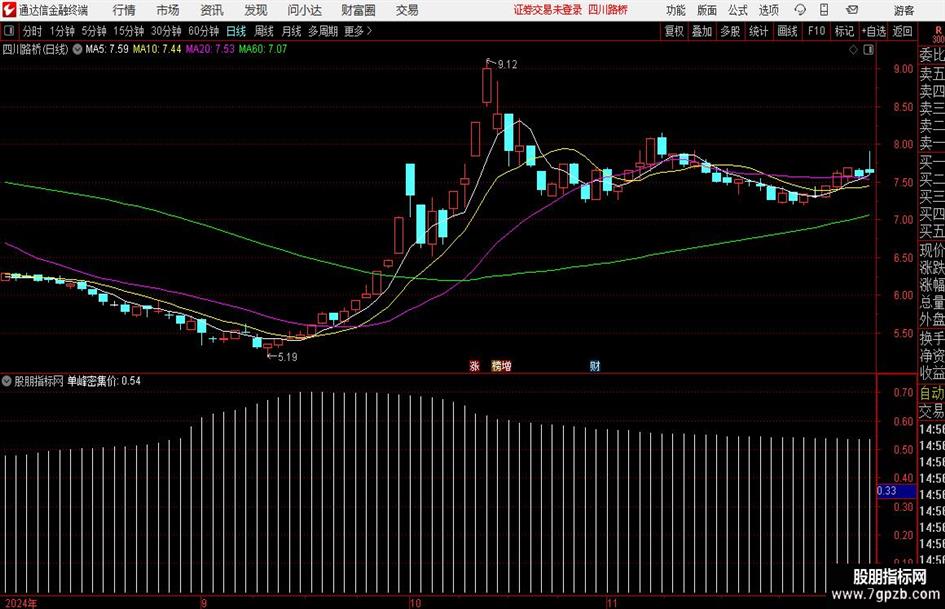The image size is (945, 609).
Task: Click the customer service headset icon
Action: point(800,10)
